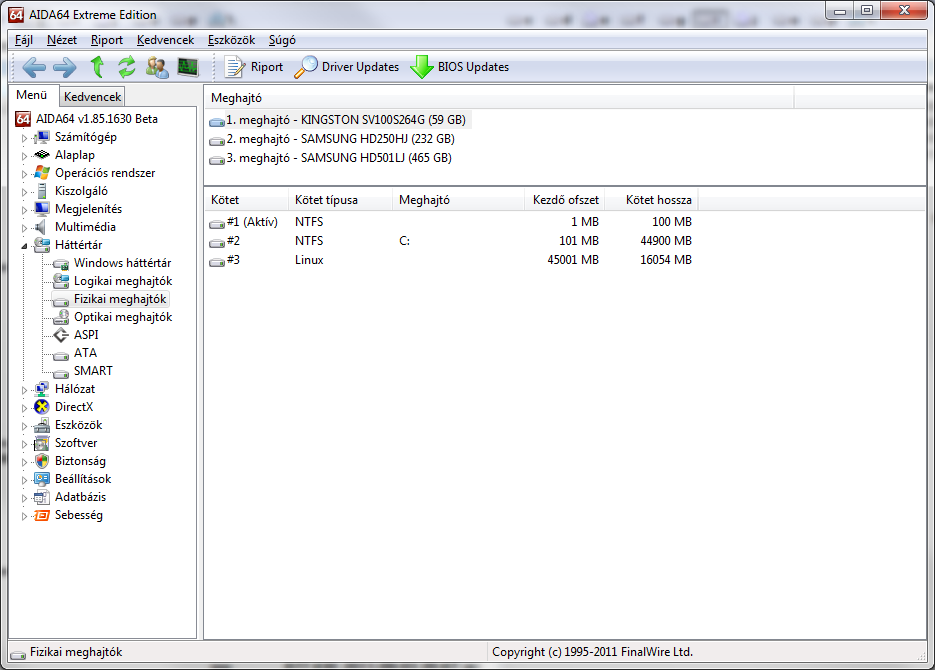Expand the Operációs rendszer node
The height and width of the screenshot is (670, 935).
(24, 174)
